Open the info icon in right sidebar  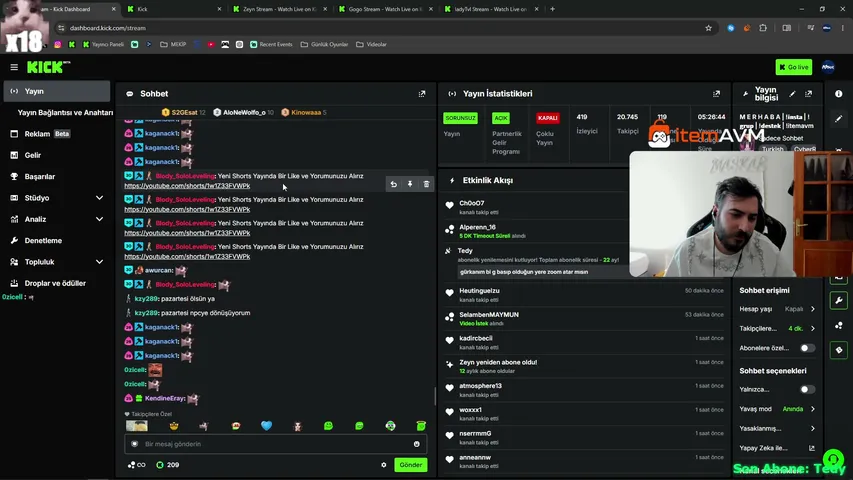[839, 94]
